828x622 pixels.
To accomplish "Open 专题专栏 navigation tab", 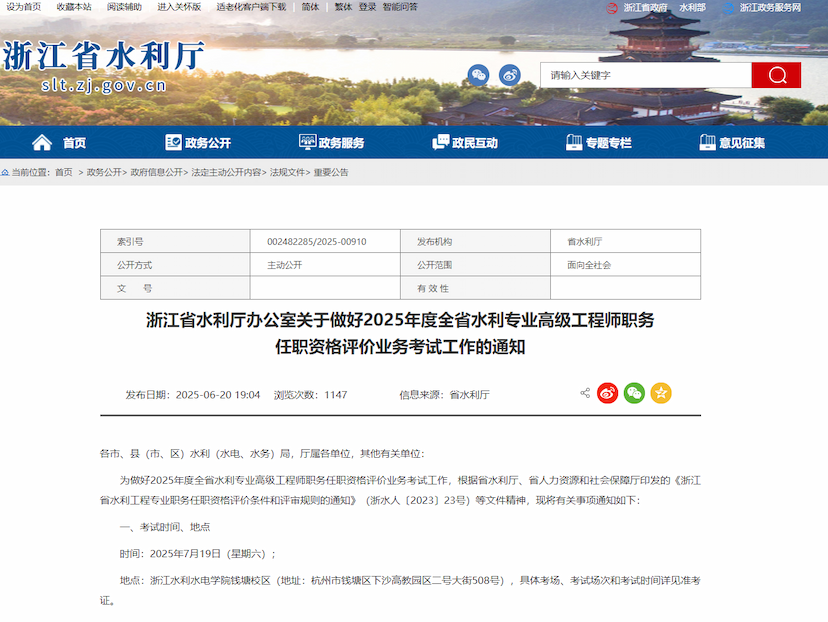I will [598, 143].
